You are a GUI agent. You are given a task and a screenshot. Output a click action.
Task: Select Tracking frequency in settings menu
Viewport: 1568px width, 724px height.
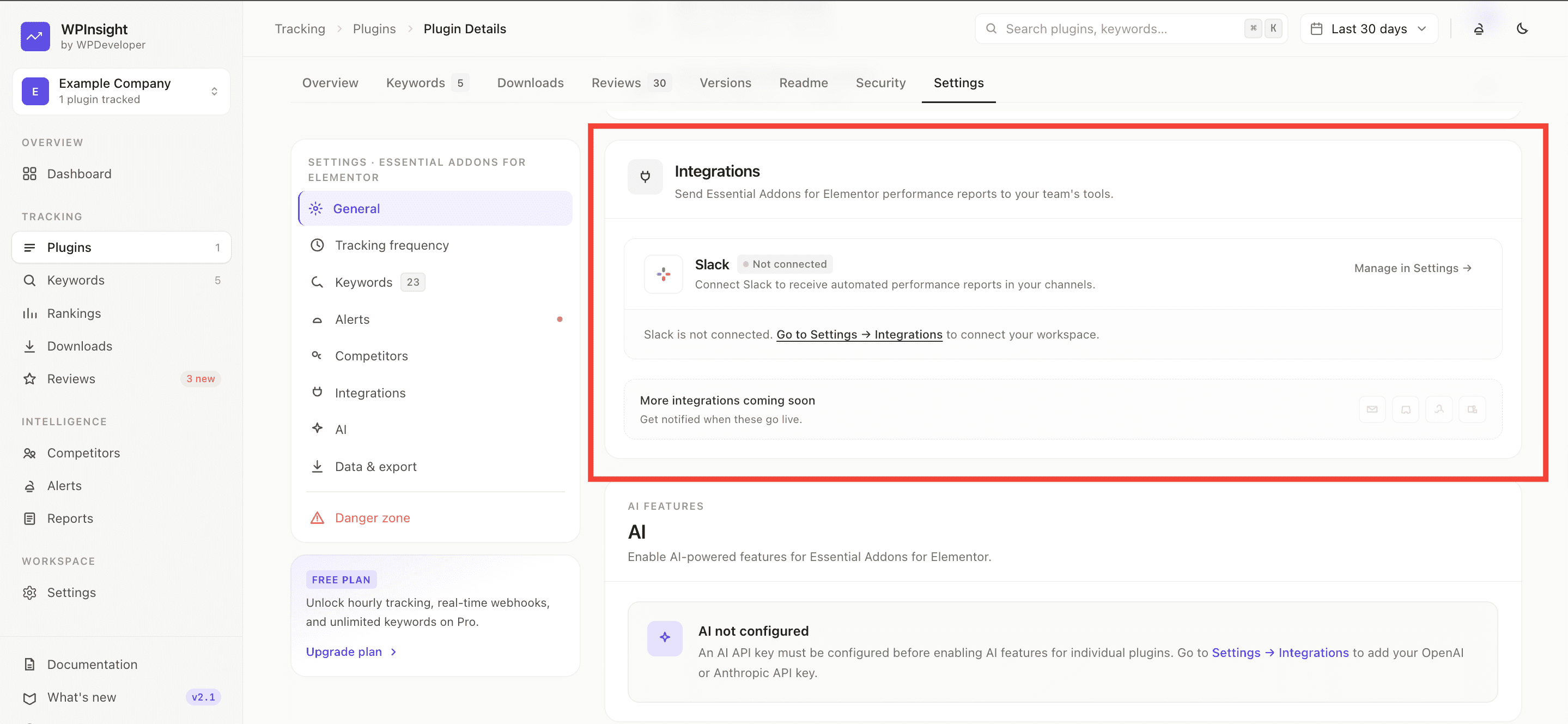point(435,245)
